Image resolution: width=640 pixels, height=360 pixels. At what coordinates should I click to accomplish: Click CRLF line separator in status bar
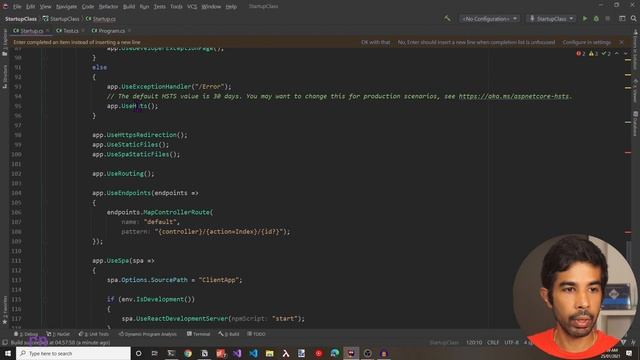tap(493, 342)
